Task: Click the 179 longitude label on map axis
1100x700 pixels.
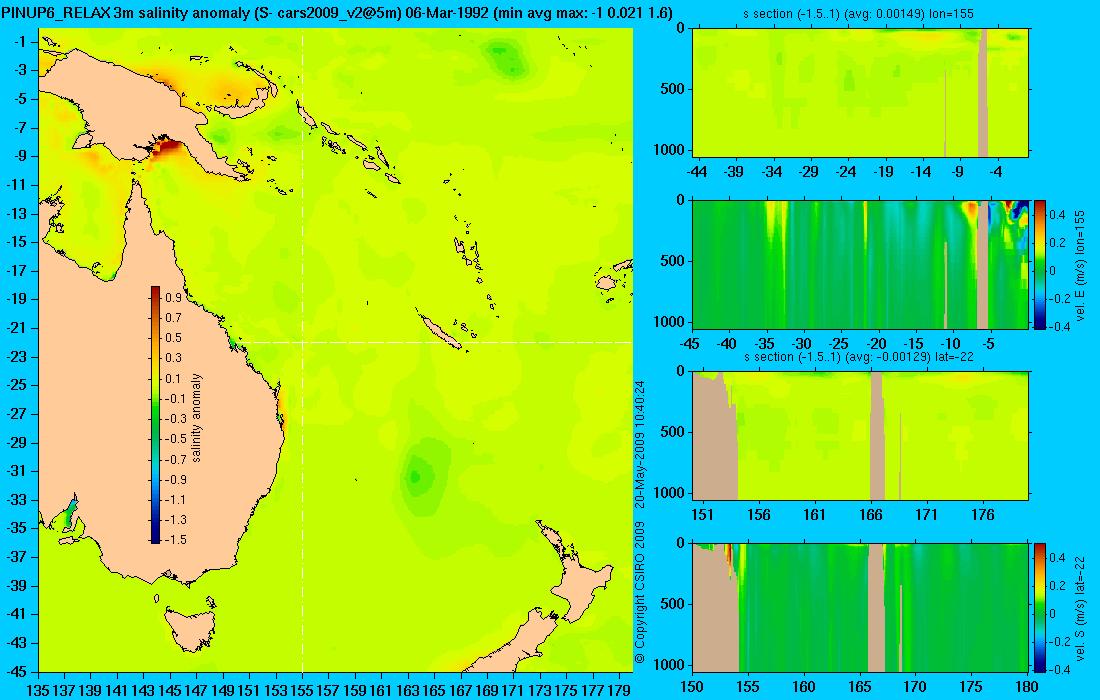Action: [x=619, y=691]
